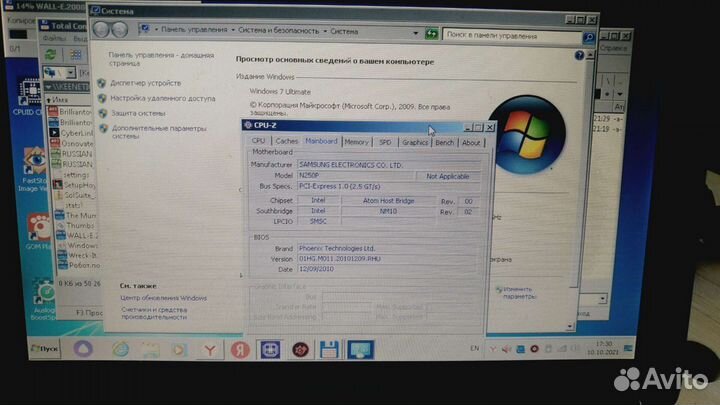Viewport: 720px width, 405px height.
Task: Click Total Commander grid view toolbar icon
Action: (75, 55)
